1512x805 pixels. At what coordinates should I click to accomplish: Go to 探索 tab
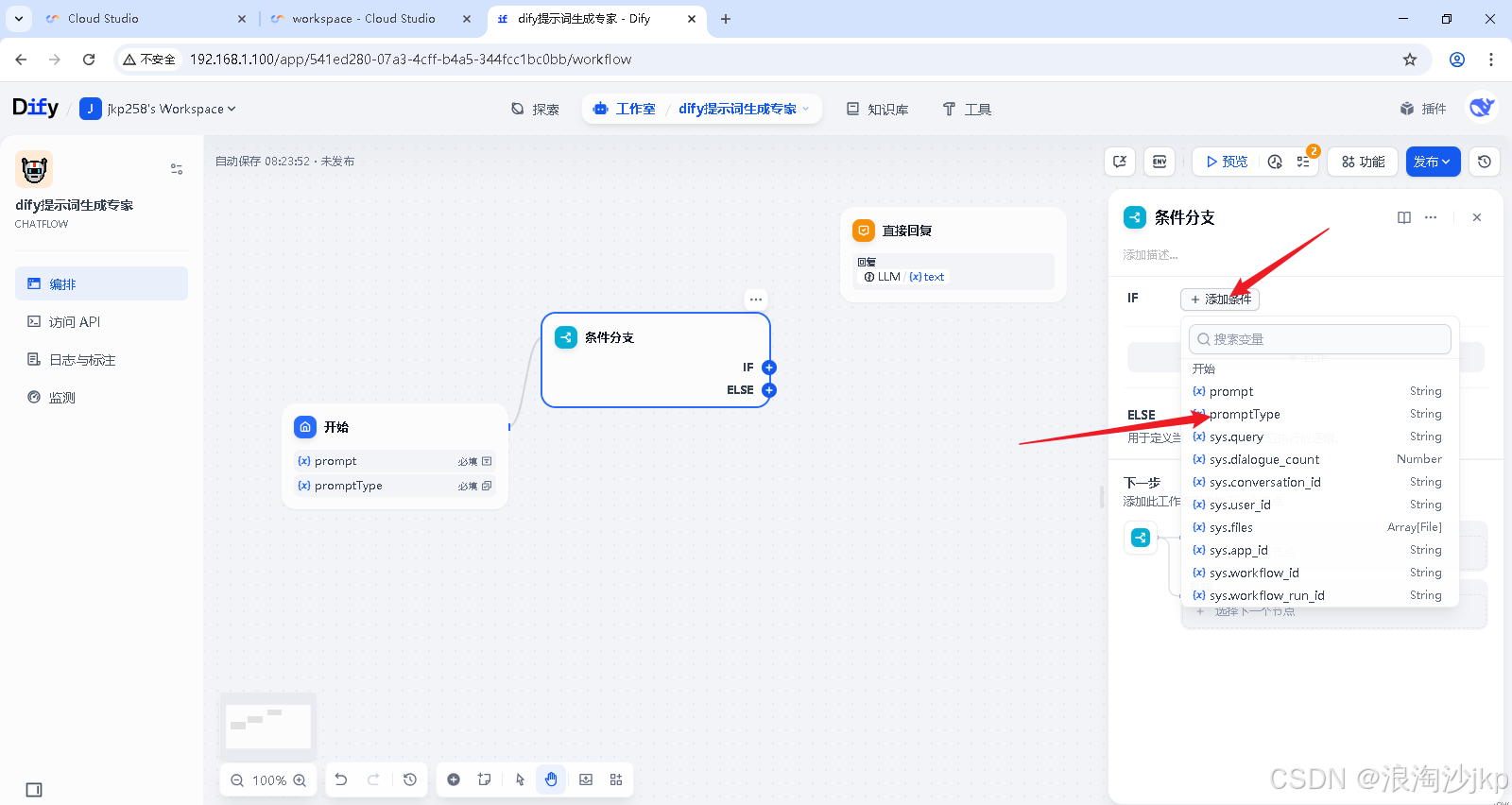point(535,110)
